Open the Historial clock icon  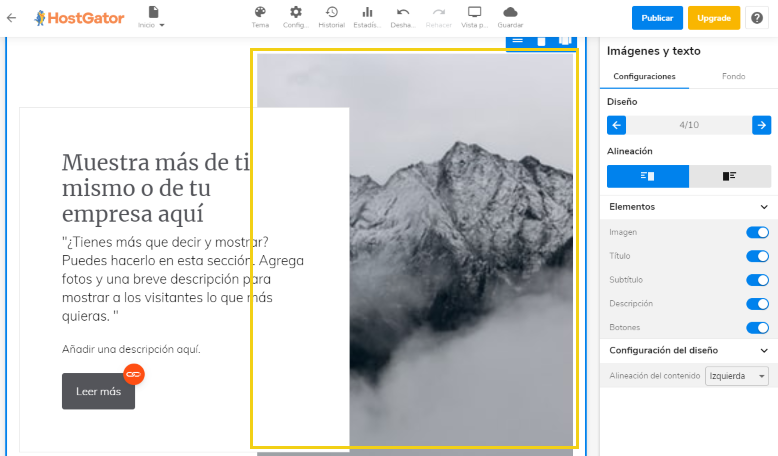tap(331, 18)
